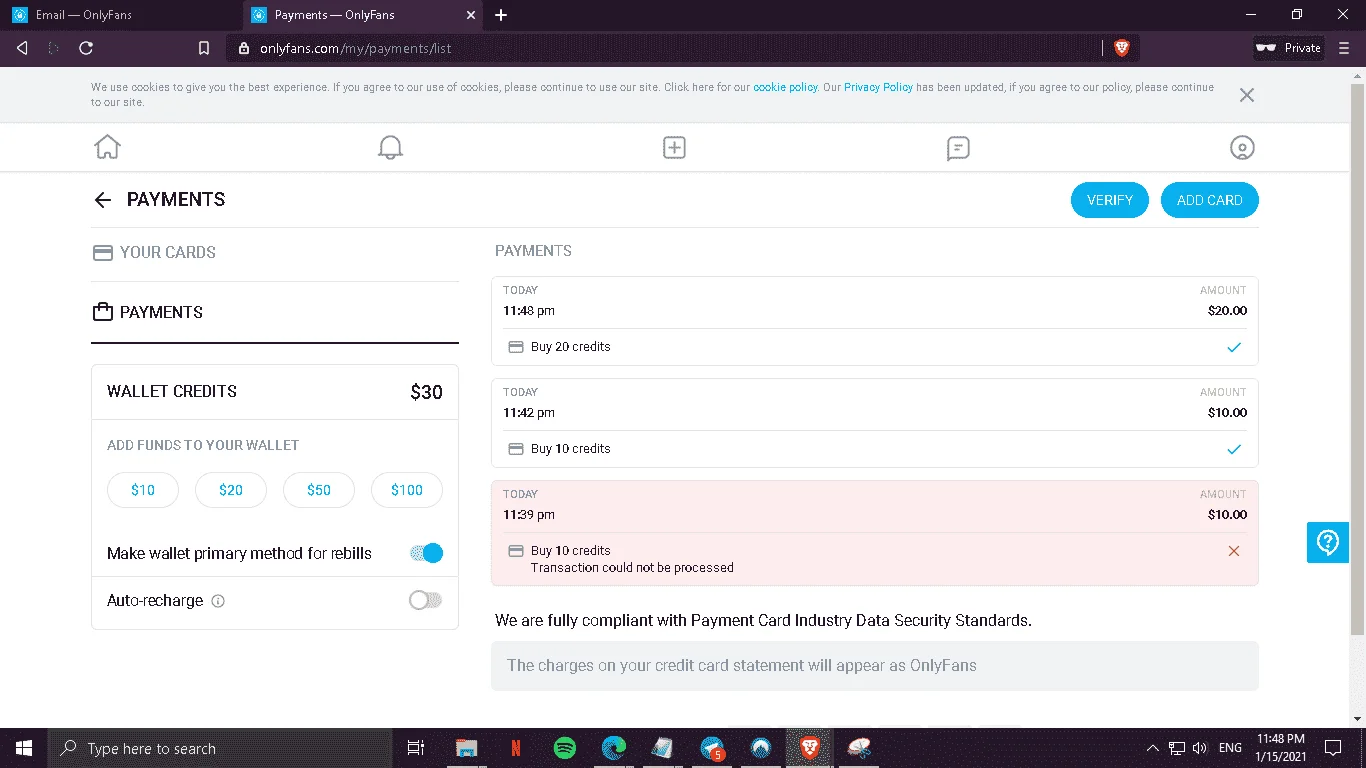Image resolution: width=1366 pixels, height=768 pixels.
Task: Open the browser hamburger menu
Action: 1345,48
